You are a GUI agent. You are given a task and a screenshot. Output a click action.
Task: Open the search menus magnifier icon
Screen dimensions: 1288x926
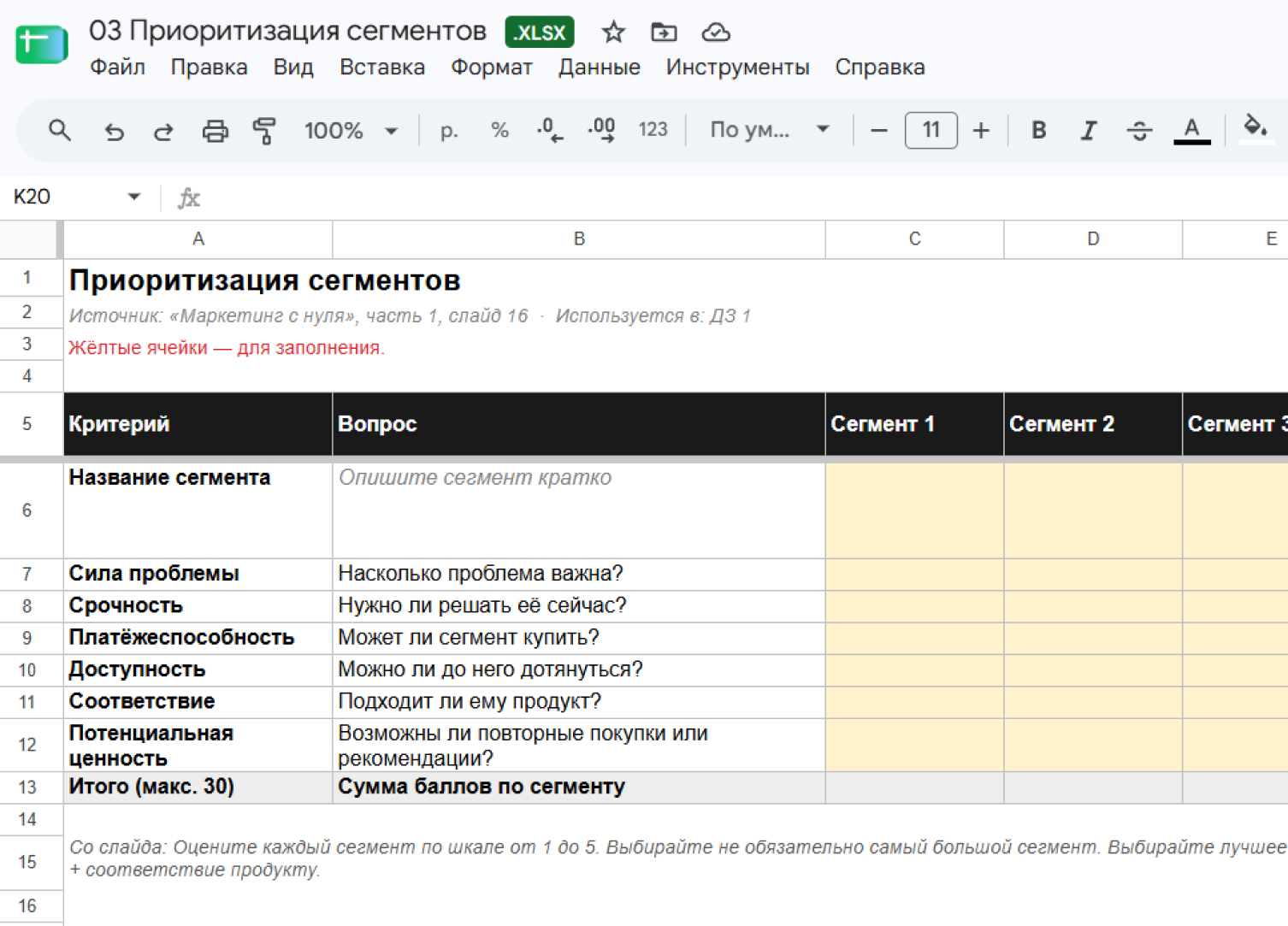pos(59,131)
